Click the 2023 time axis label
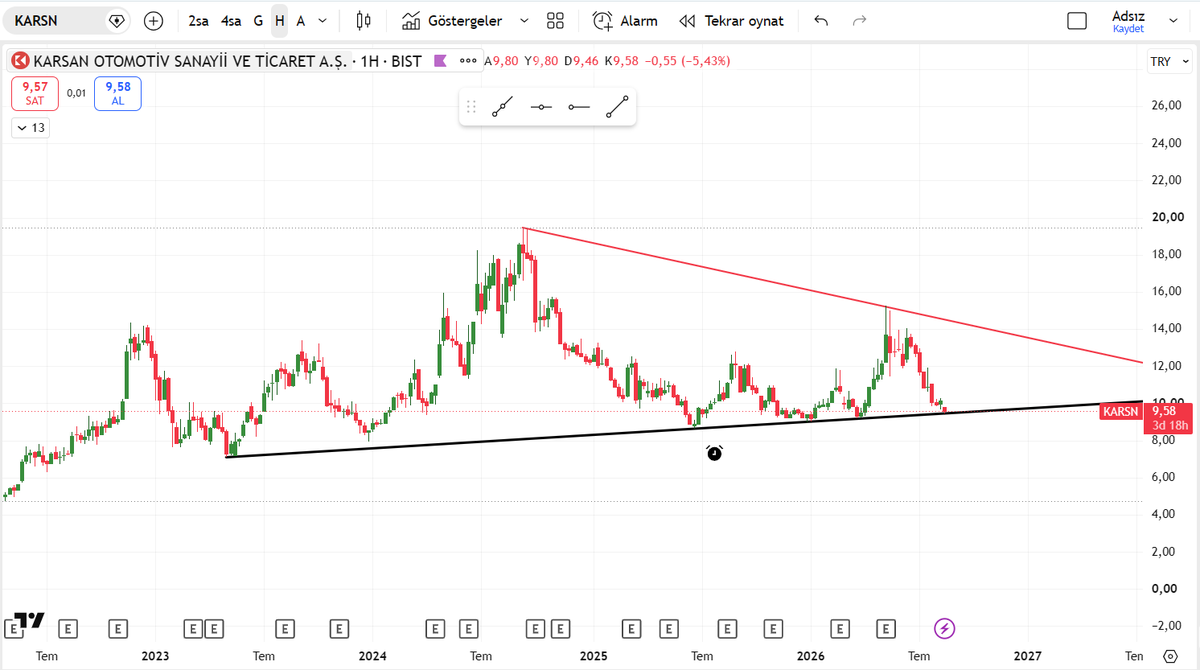 [155, 656]
